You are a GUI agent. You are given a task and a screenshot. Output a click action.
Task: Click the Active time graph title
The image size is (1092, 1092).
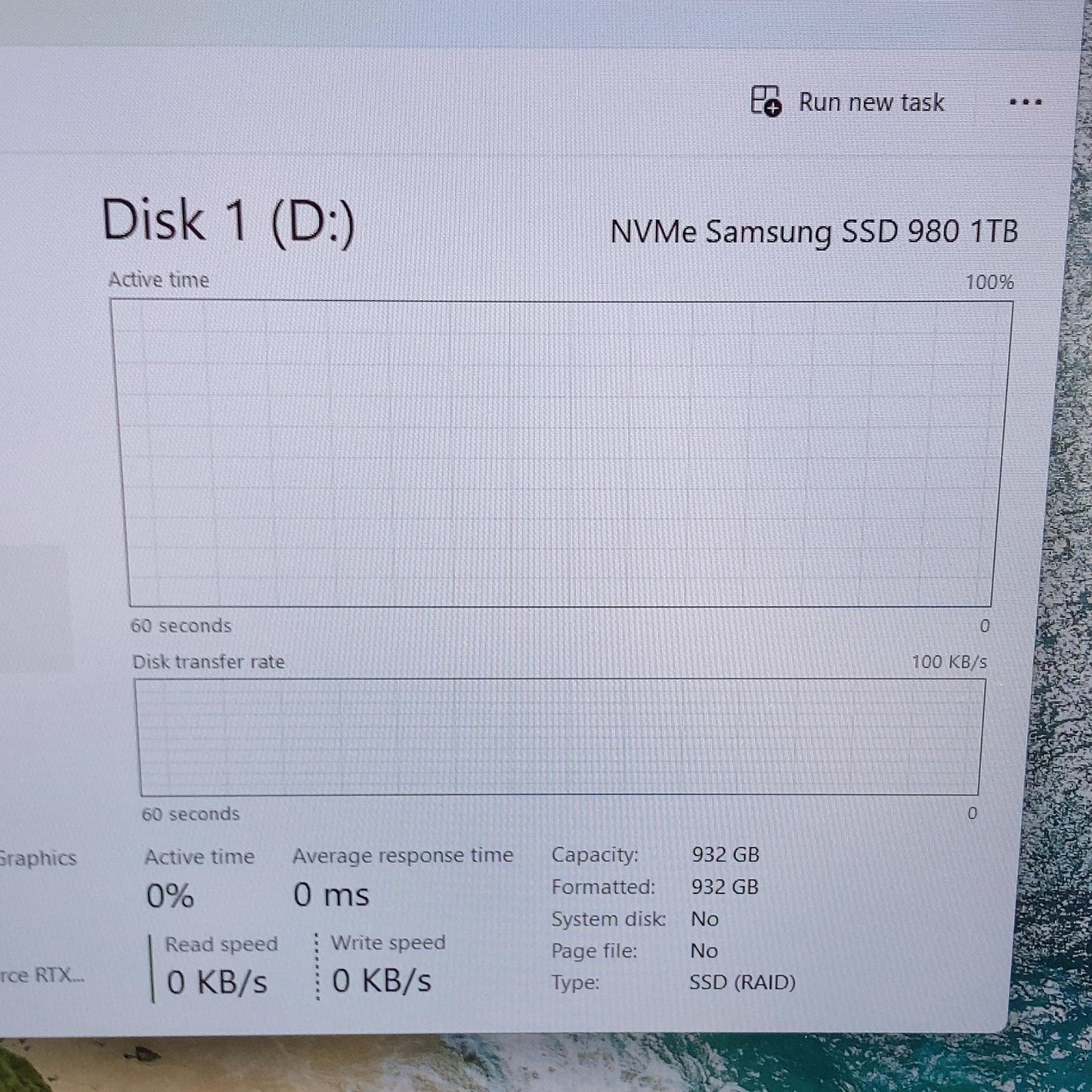[159, 280]
